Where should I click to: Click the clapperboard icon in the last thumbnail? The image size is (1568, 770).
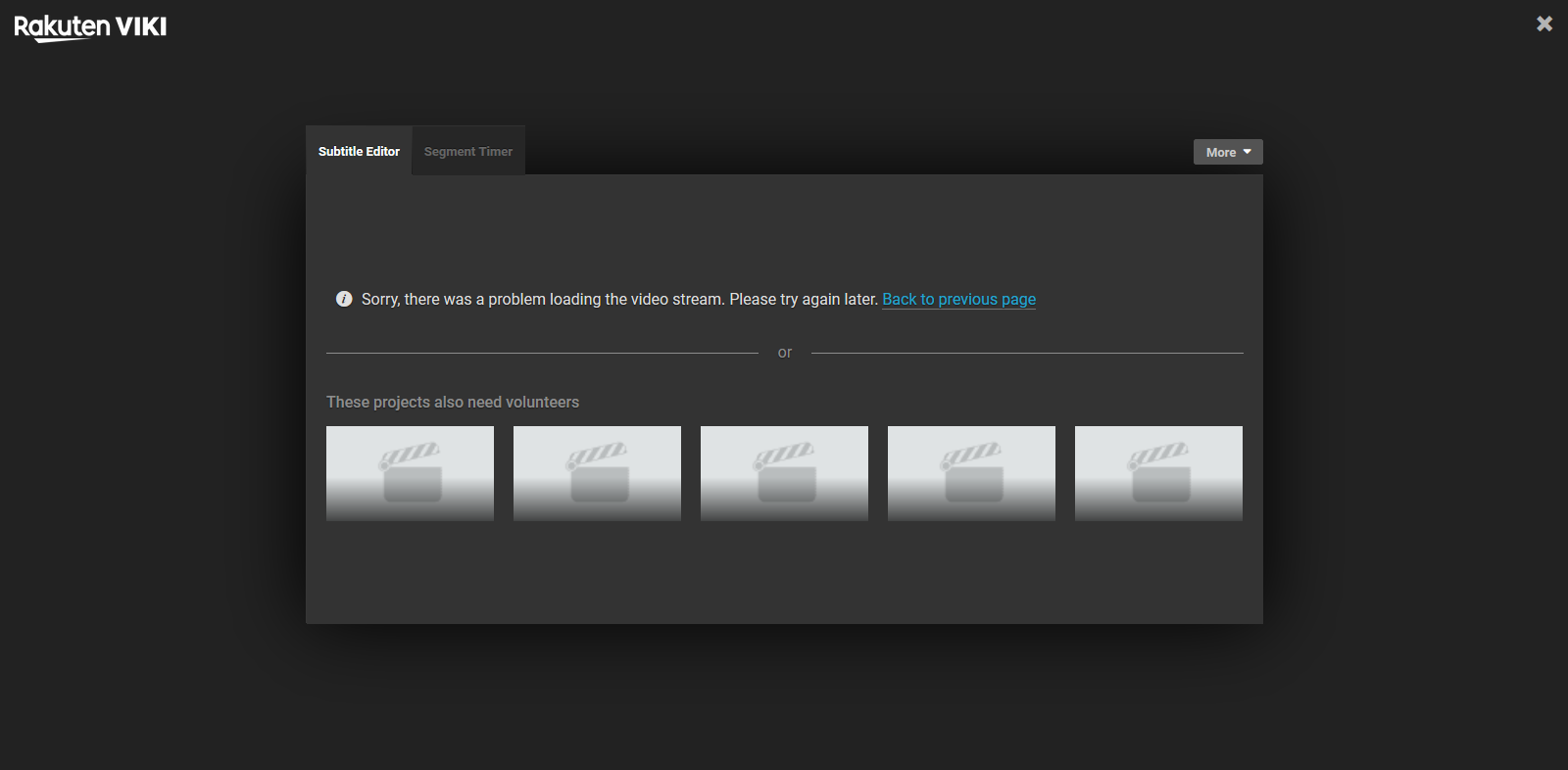point(1159,471)
